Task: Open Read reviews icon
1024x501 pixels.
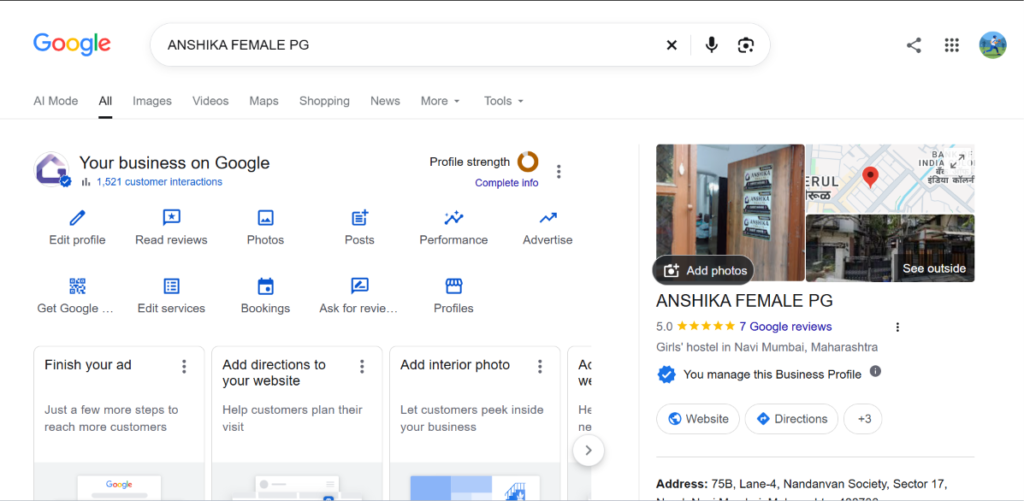Action: click(171, 218)
